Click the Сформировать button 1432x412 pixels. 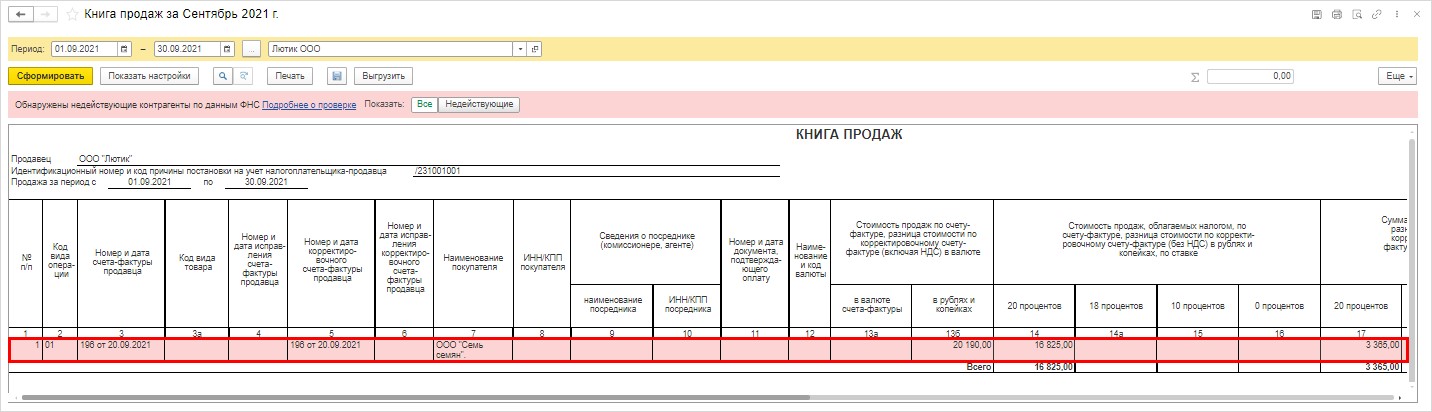click(50, 76)
